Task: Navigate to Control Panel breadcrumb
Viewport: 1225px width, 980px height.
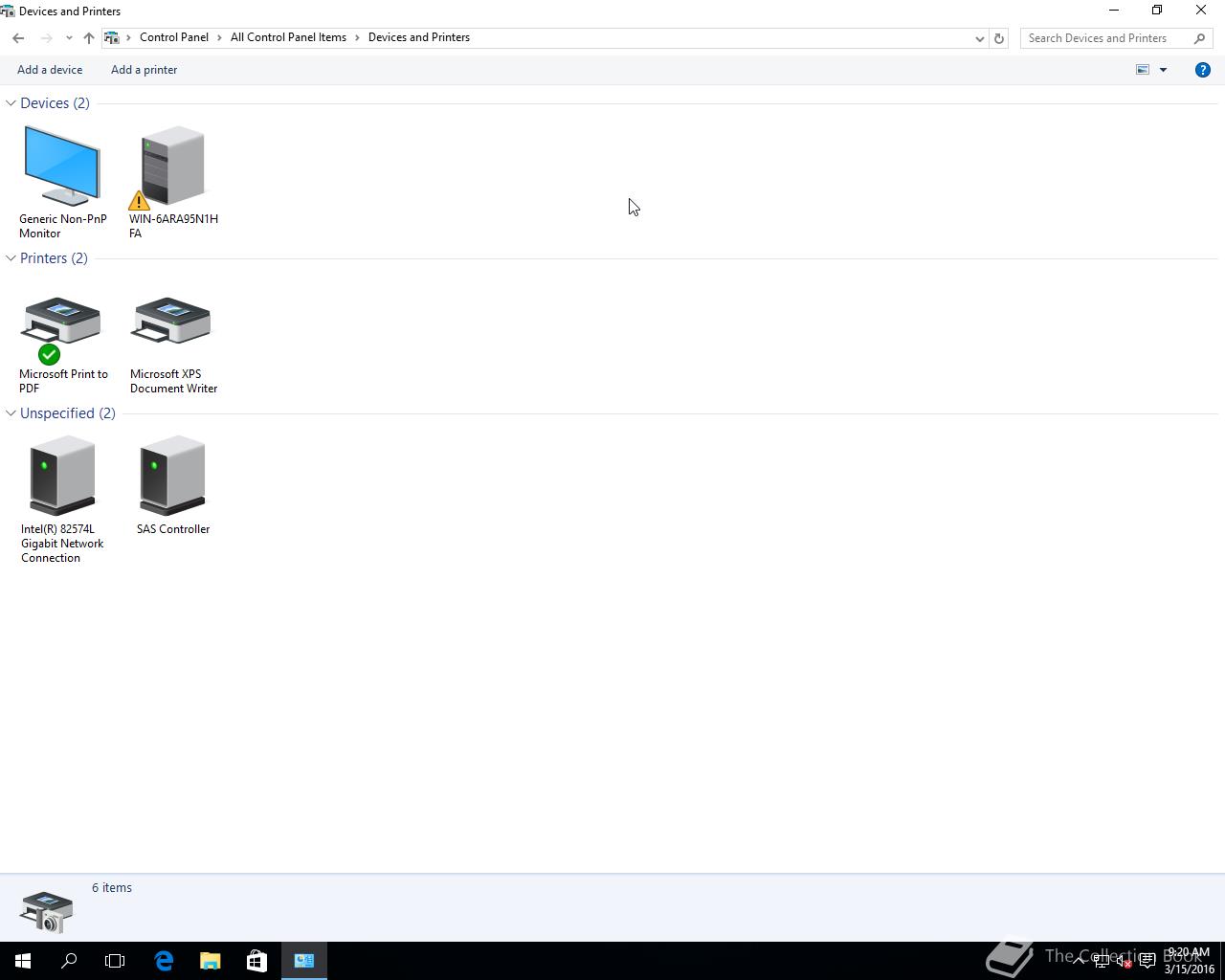Action: (174, 37)
